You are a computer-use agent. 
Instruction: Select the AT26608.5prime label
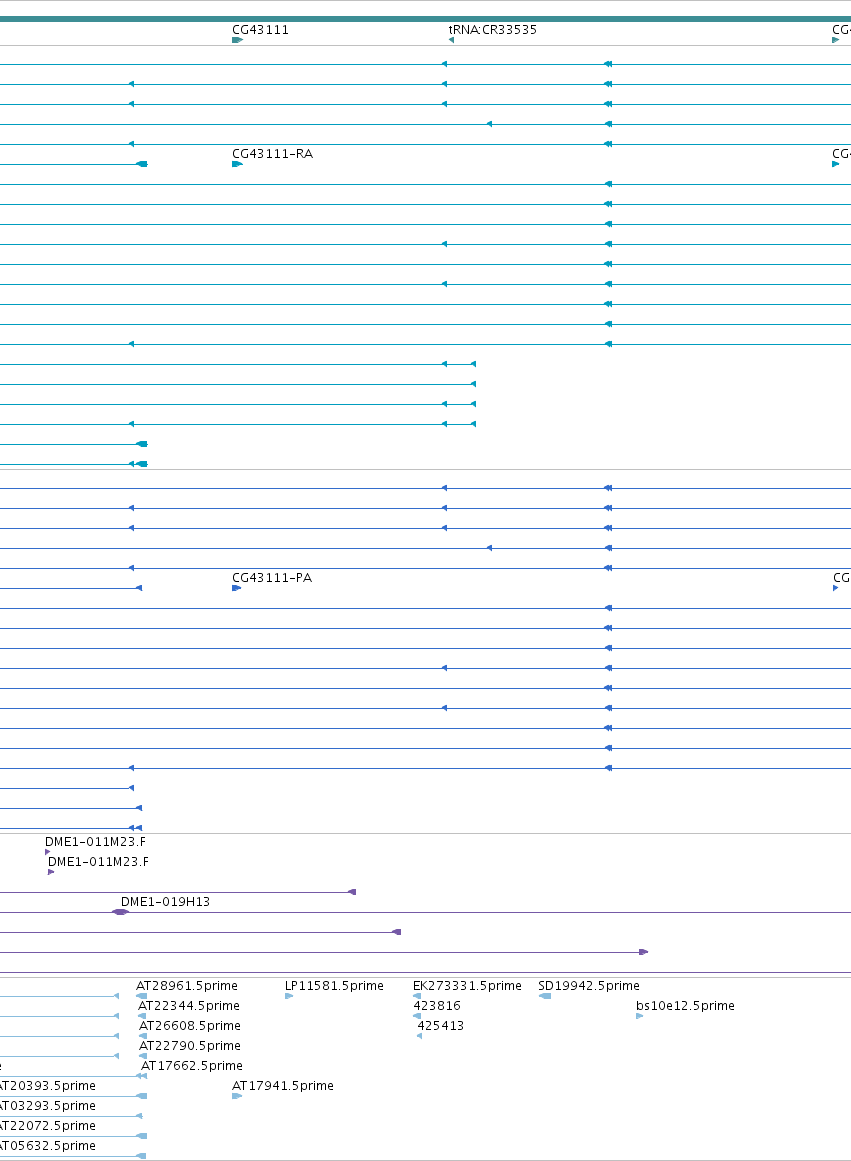point(190,1026)
